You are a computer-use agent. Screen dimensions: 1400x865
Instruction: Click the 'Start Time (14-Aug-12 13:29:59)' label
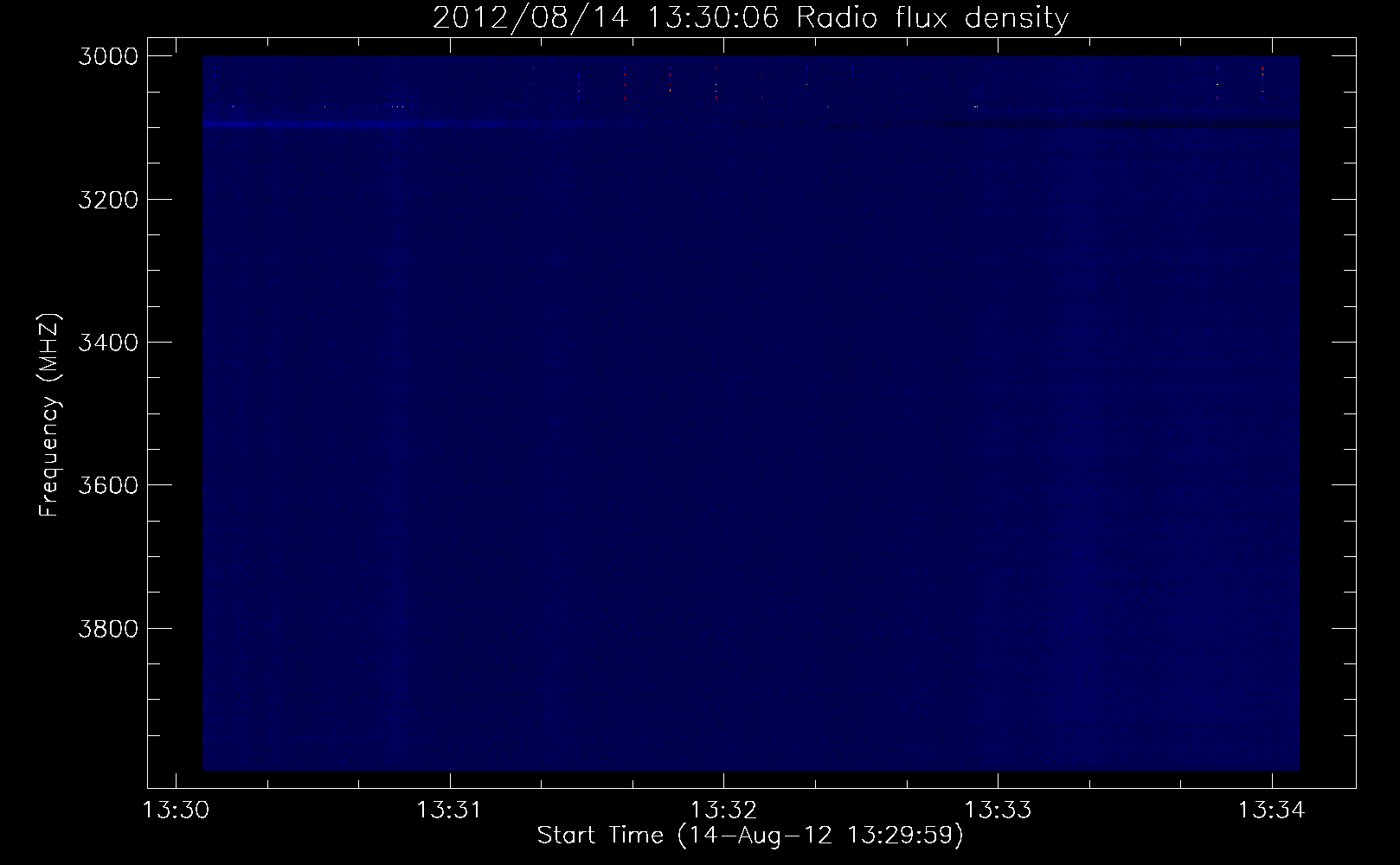[x=750, y=836]
